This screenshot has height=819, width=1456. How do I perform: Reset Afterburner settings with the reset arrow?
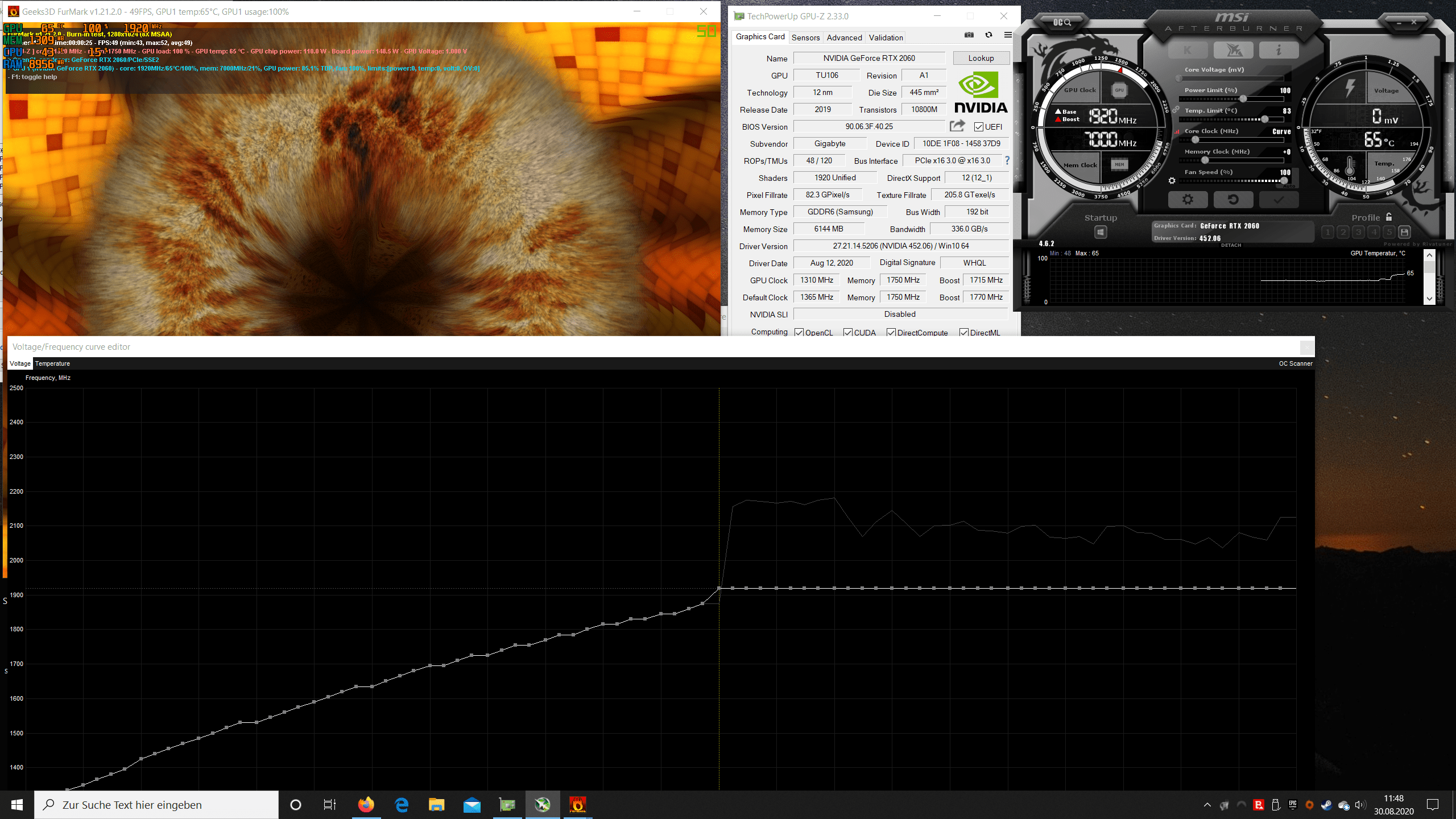1233,200
